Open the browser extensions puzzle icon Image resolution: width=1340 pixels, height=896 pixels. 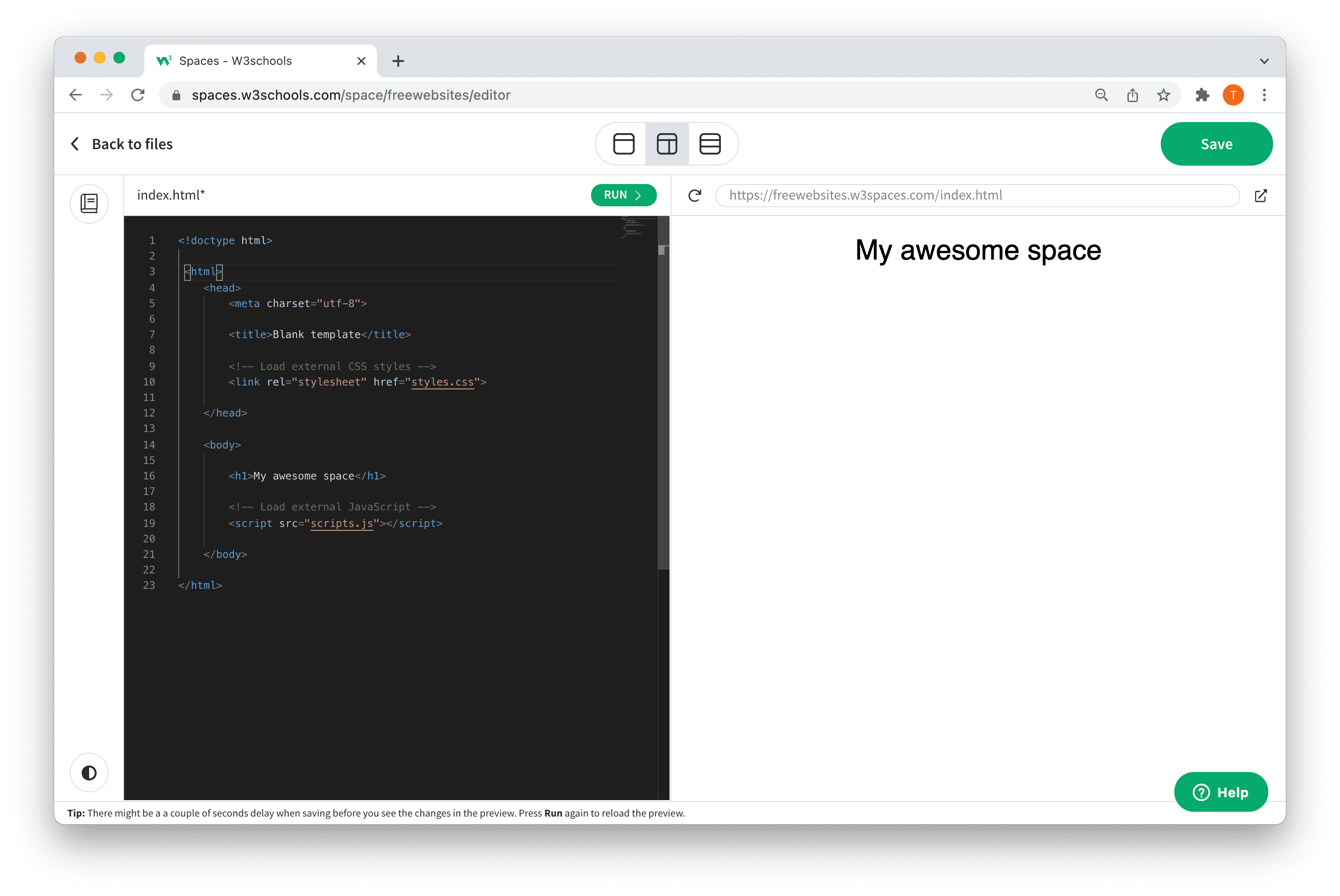tap(1202, 95)
